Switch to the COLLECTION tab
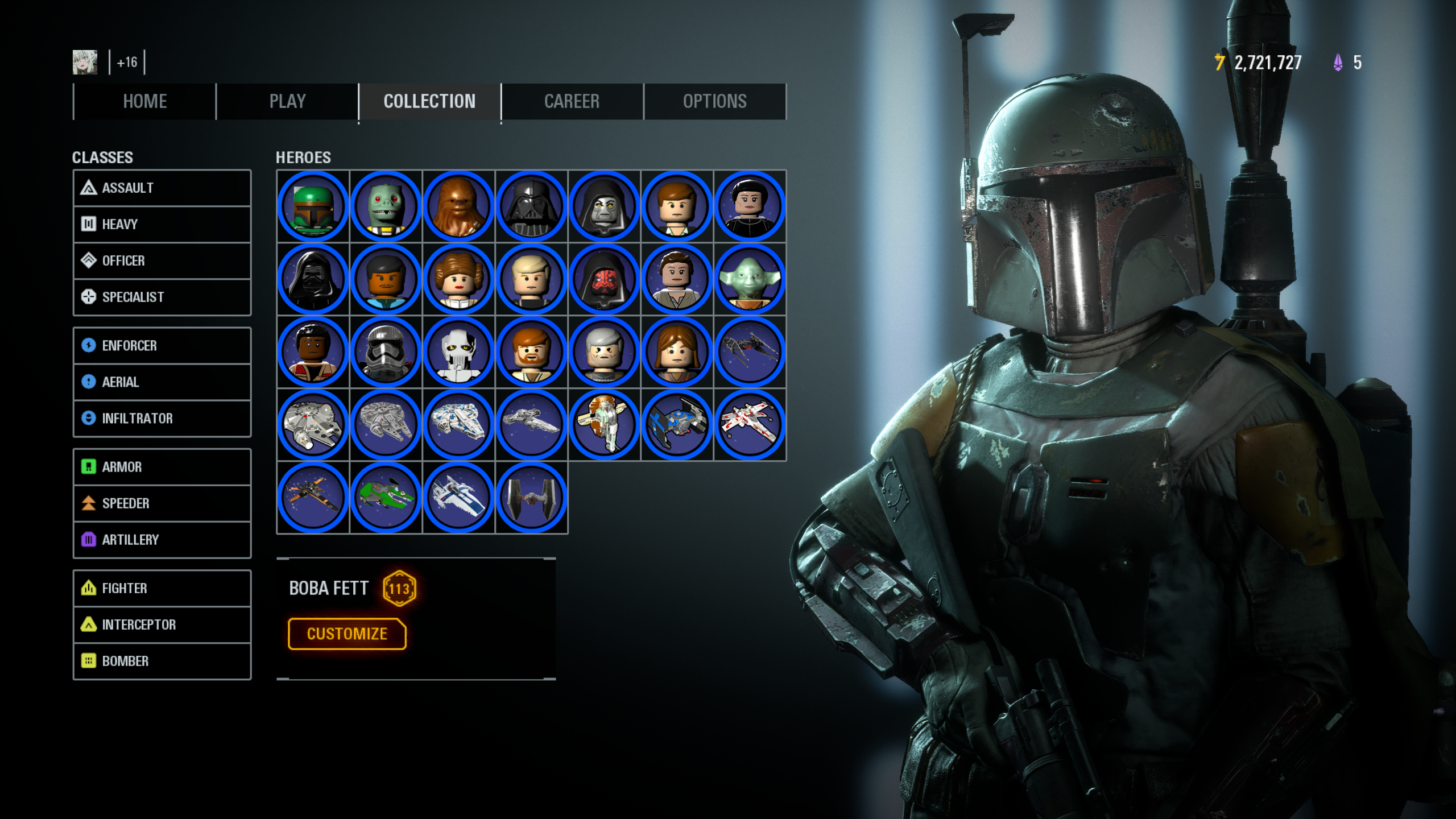This screenshot has width=1456, height=819. coord(429,101)
